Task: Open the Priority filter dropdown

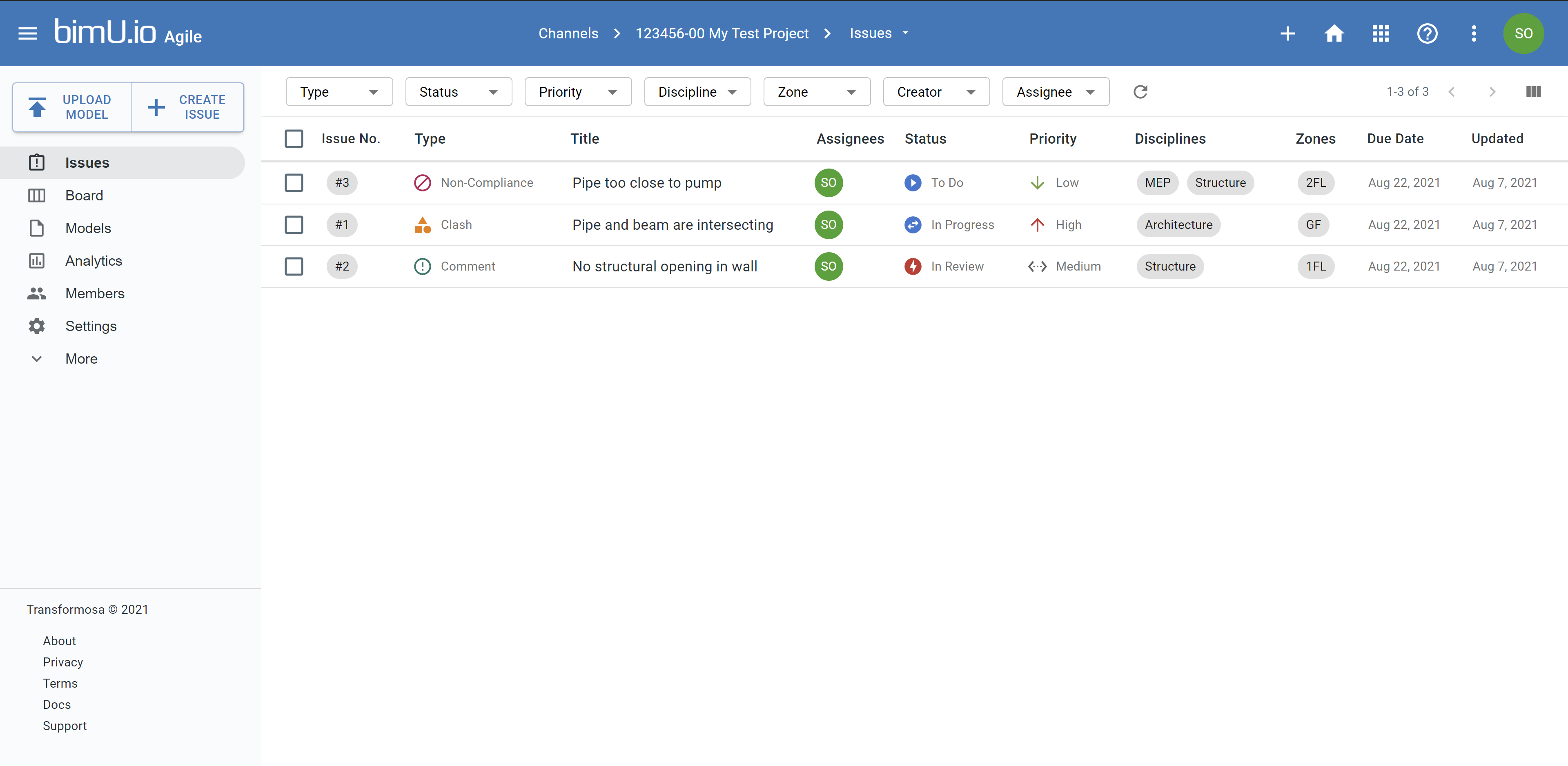Action: pos(578,92)
